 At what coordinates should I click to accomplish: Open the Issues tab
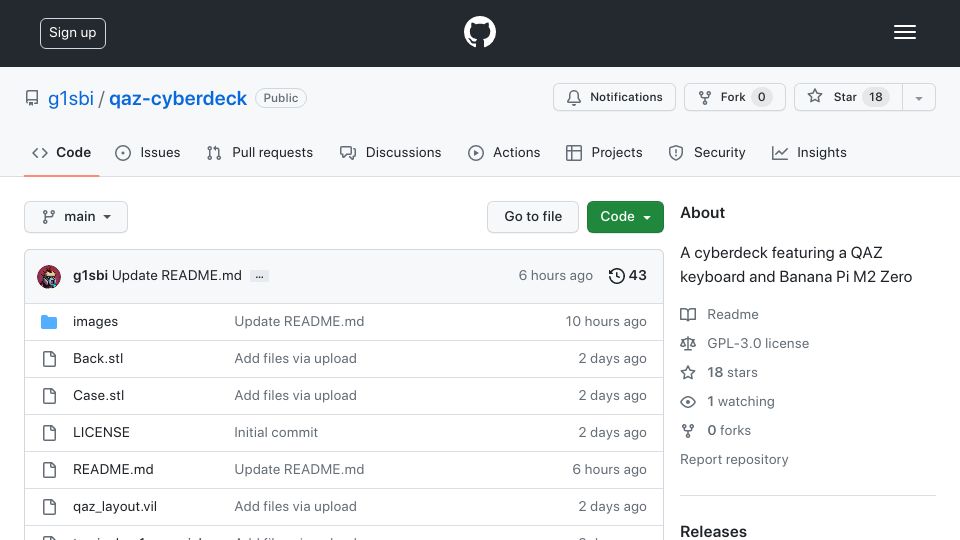pyautogui.click(x=148, y=152)
